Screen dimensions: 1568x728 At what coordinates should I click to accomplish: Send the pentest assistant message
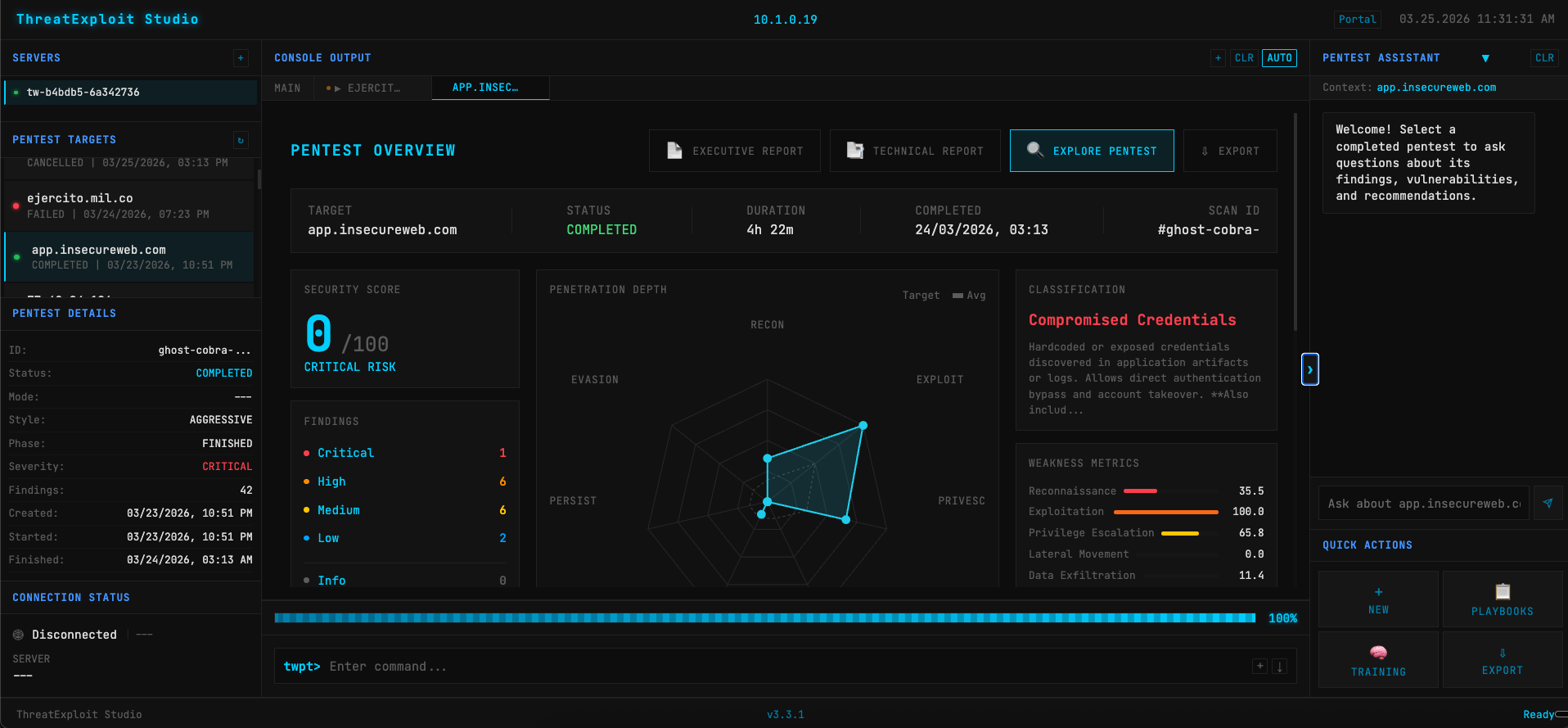coord(1548,504)
